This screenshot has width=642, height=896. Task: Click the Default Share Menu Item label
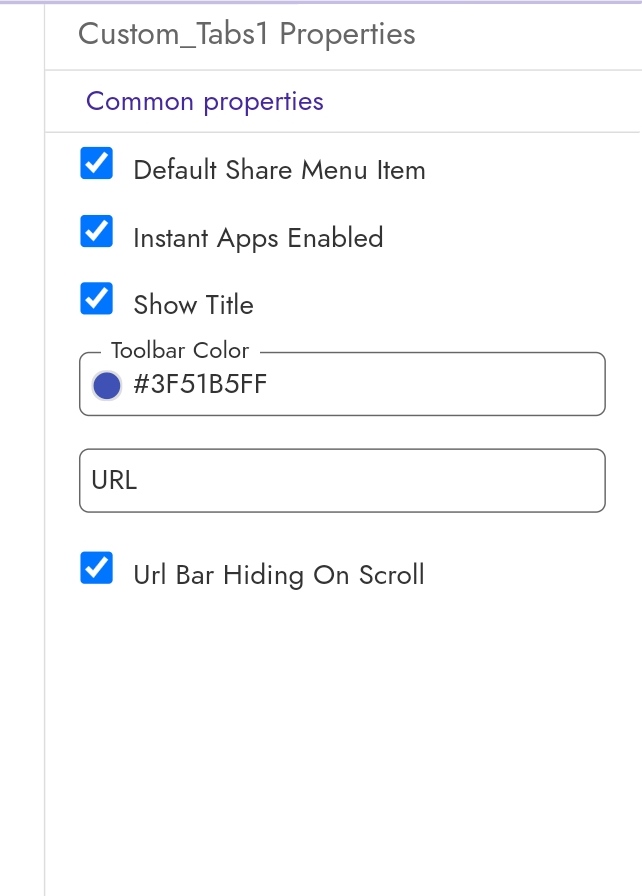click(x=279, y=170)
